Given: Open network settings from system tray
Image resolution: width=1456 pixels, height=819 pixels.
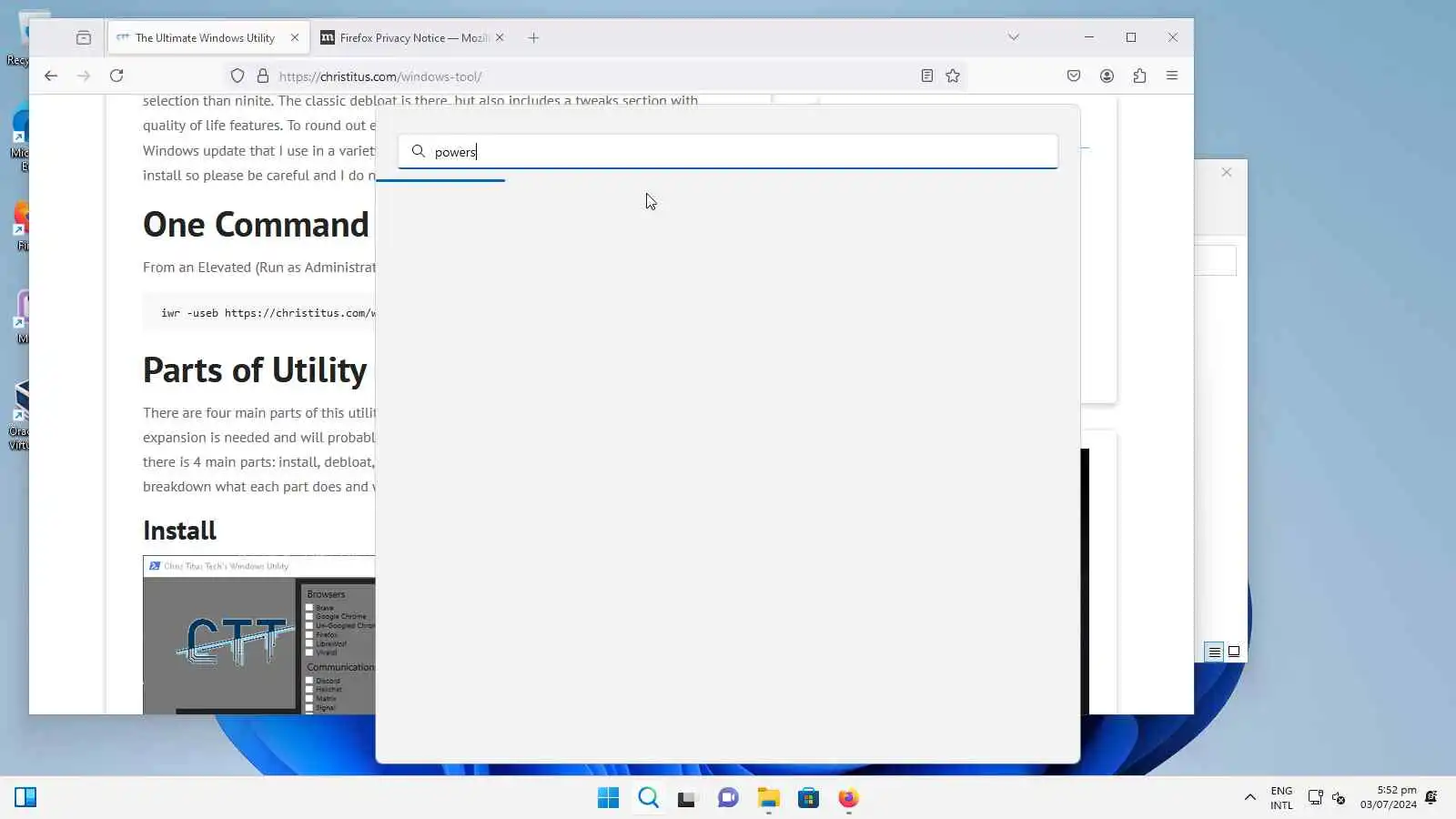Looking at the screenshot, I should (x=1315, y=798).
